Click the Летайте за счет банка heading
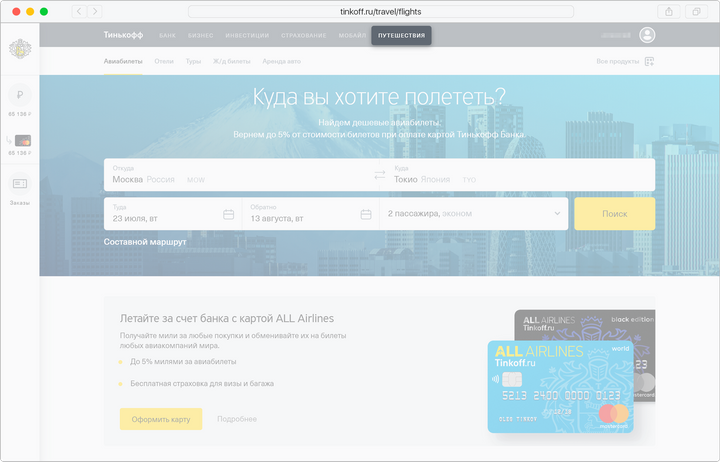Image resolution: width=720 pixels, height=462 pixels. pyautogui.click(x=227, y=318)
